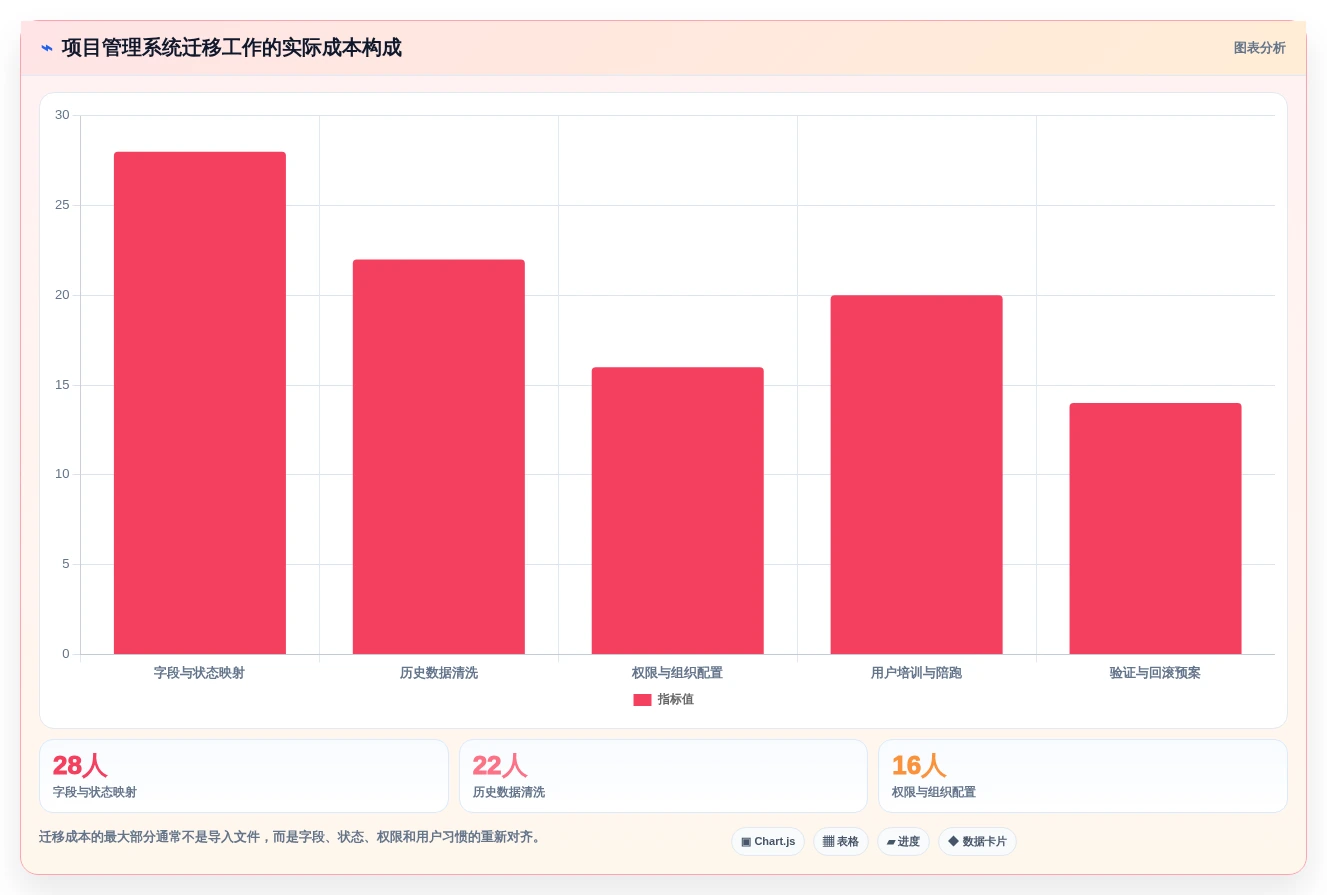Click the 验证与回滚预案 axis label
This screenshot has height=895, width=1327.
point(1155,673)
